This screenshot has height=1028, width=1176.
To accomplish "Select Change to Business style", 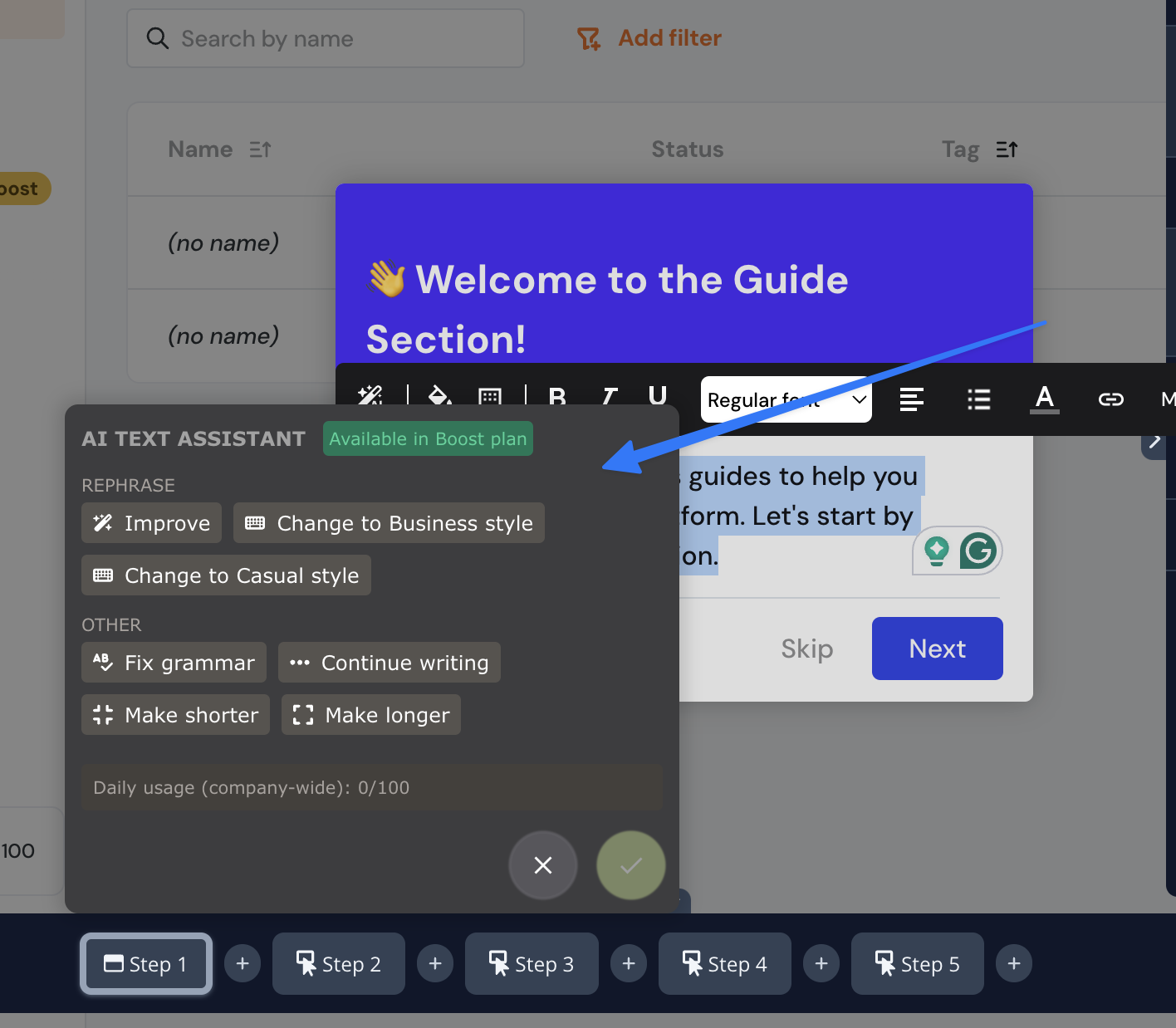I will [389, 523].
